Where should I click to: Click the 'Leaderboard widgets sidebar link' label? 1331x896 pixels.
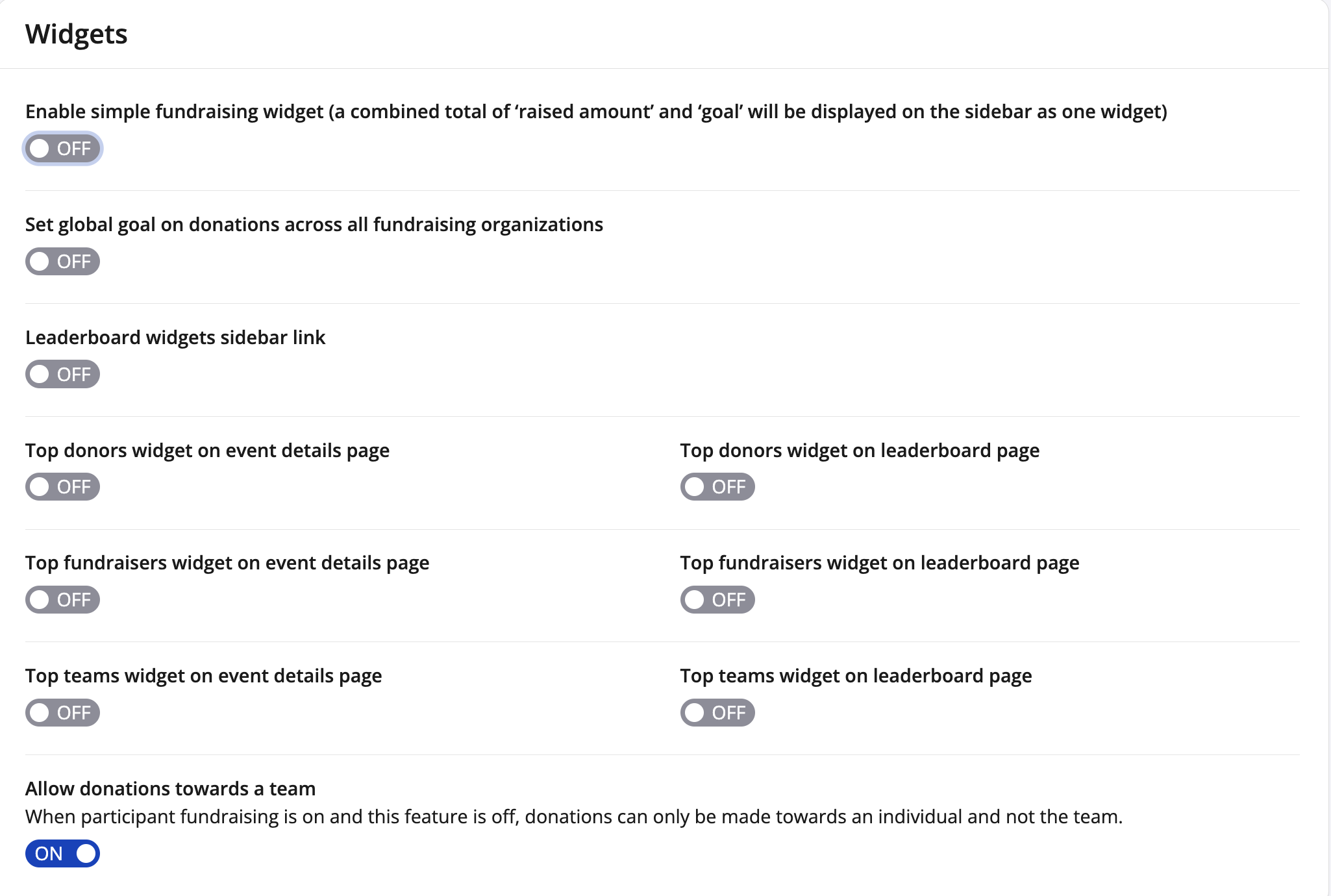coord(175,338)
